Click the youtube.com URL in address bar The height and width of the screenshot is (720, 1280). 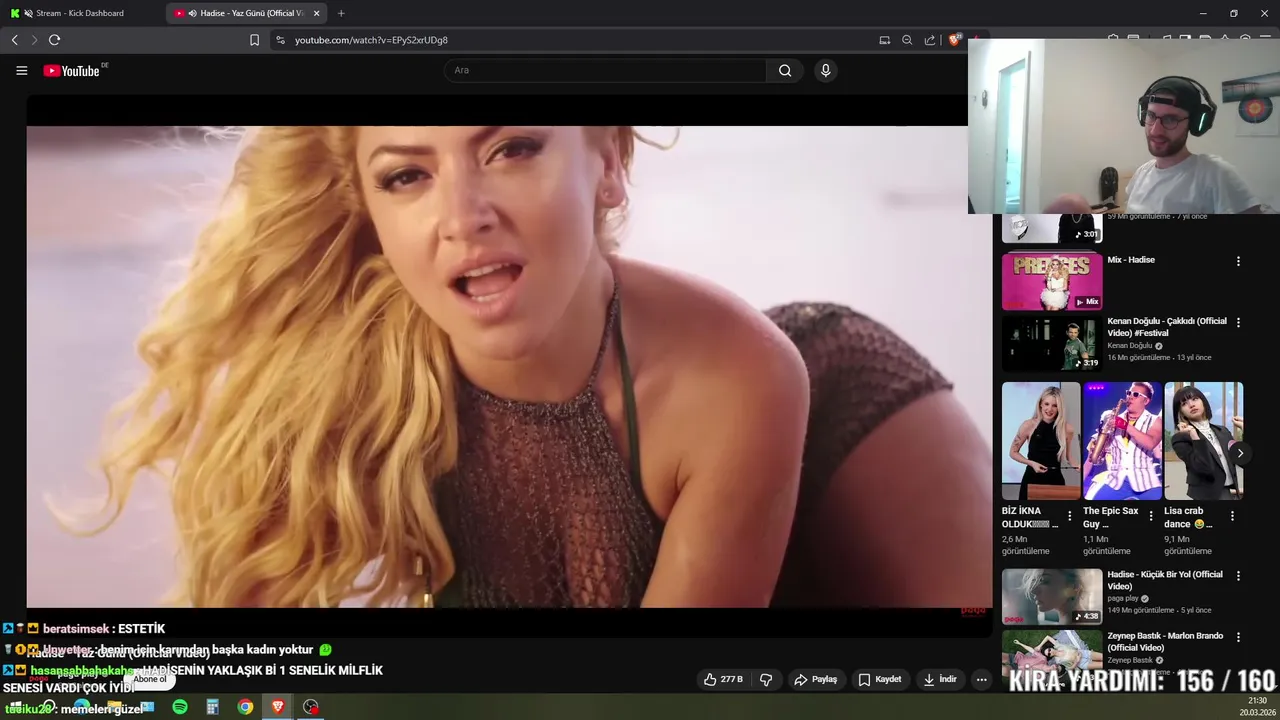371,40
